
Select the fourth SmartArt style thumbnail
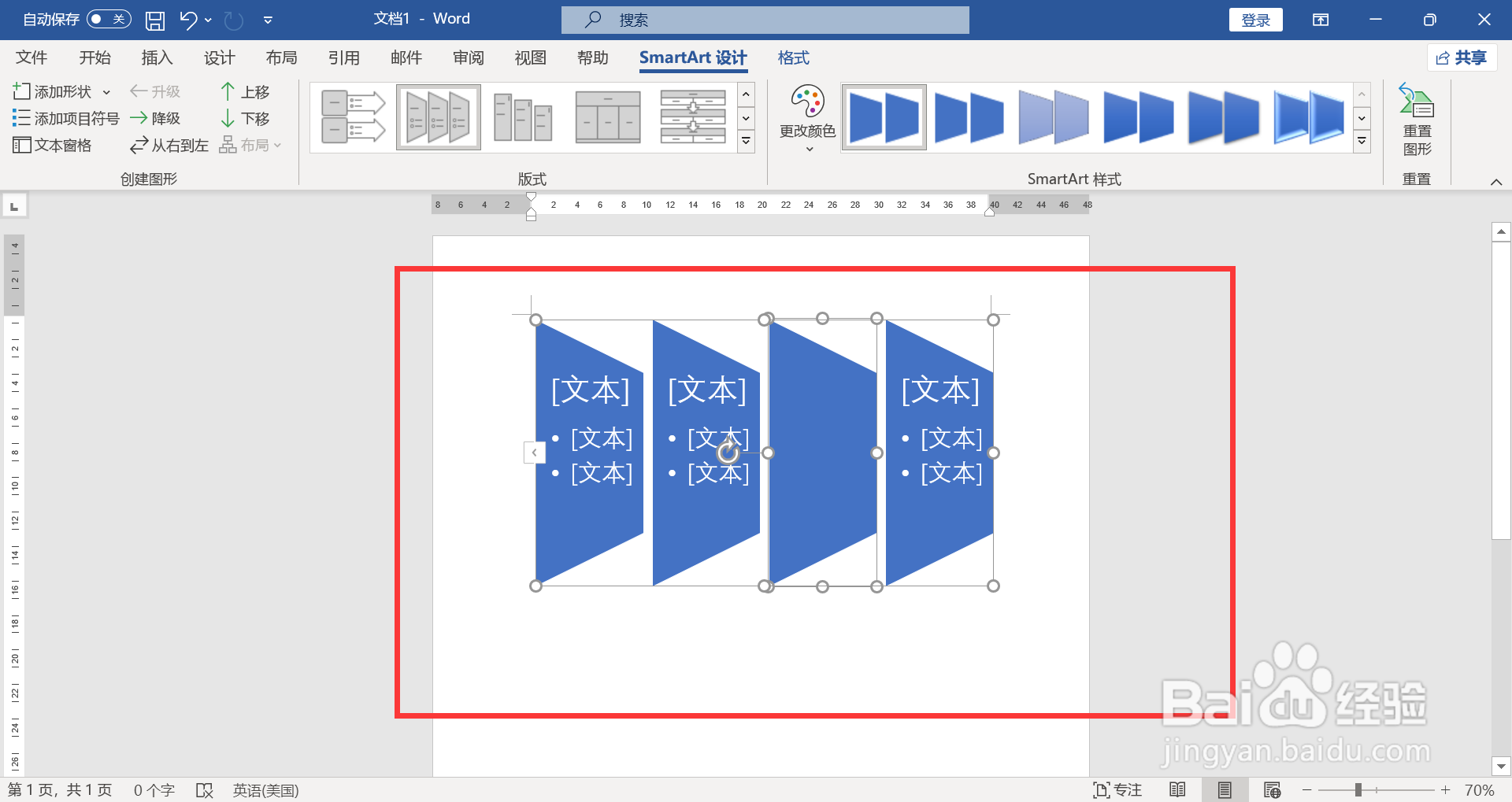[x=1139, y=117]
